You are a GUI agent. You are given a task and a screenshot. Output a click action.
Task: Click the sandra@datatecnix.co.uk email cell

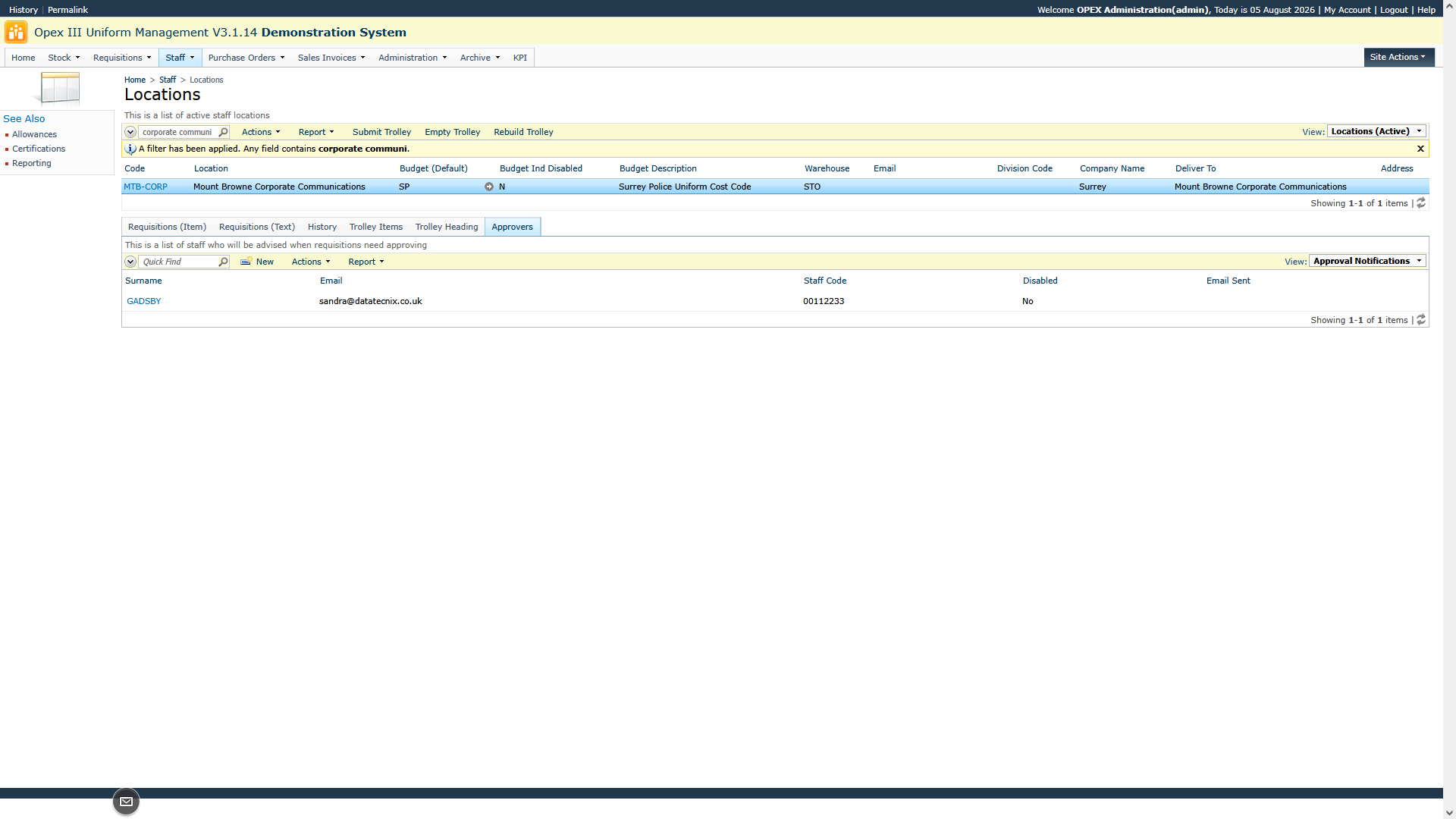point(371,301)
